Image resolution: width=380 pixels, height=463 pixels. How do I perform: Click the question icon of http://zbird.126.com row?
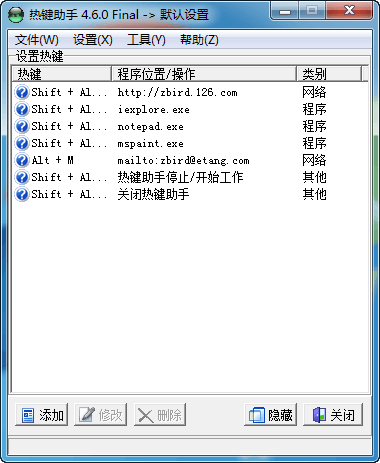(x=22, y=92)
